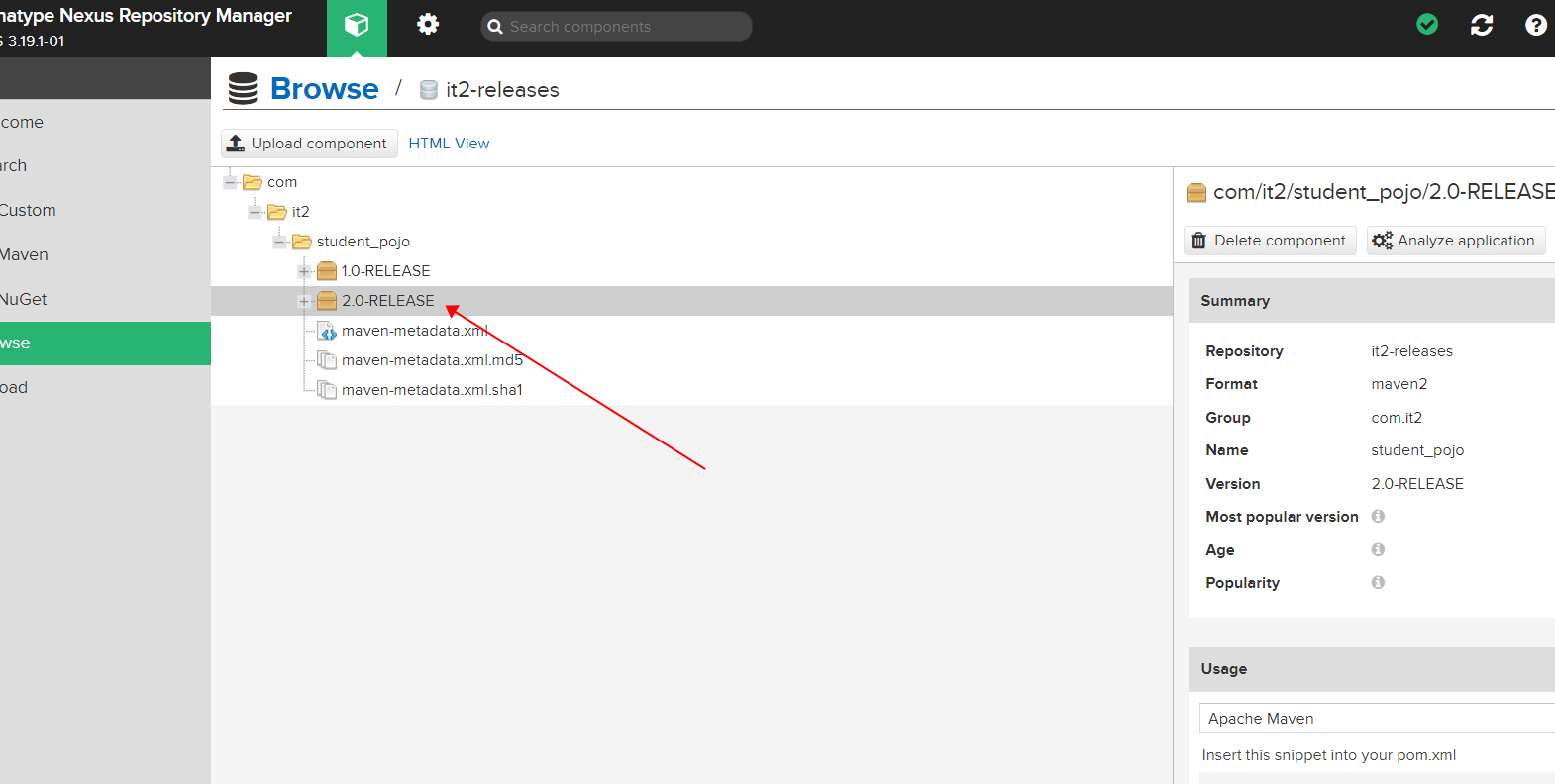Click the Nexus Repository Manager title
This screenshot has height=784, width=1555.
tap(146, 16)
